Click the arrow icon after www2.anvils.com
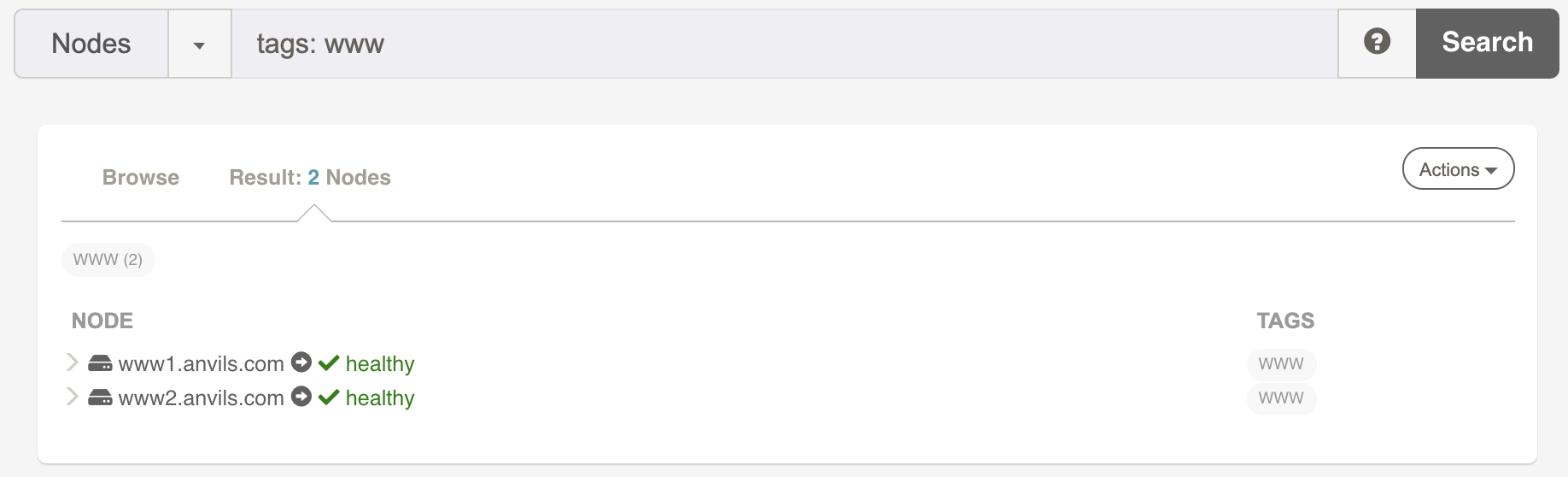This screenshot has width=1568, height=477. tap(301, 397)
